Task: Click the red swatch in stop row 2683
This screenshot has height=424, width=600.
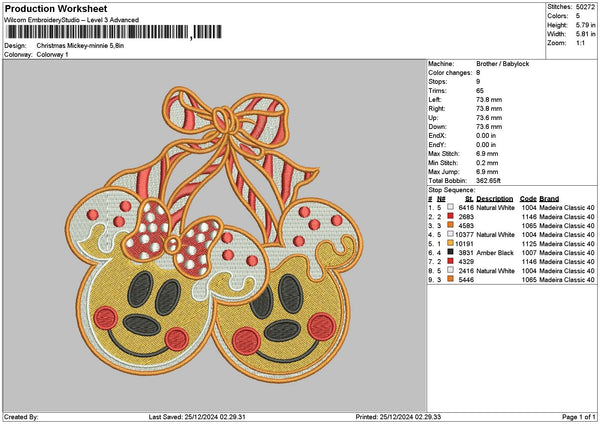Action: pos(450,216)
